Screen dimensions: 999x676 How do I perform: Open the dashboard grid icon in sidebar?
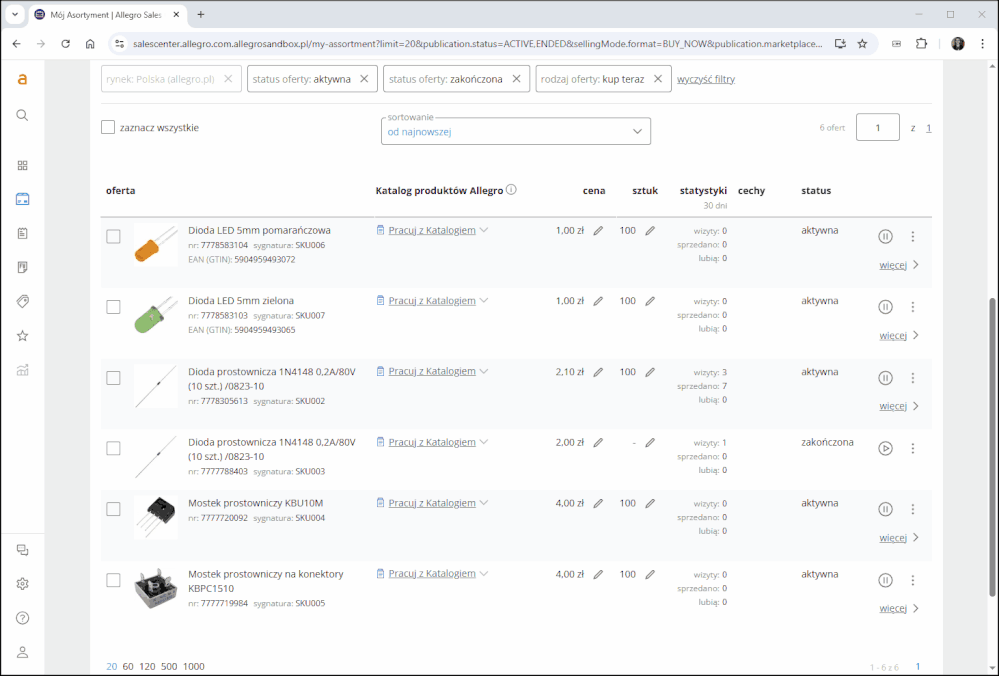click(x=22, y=166)
